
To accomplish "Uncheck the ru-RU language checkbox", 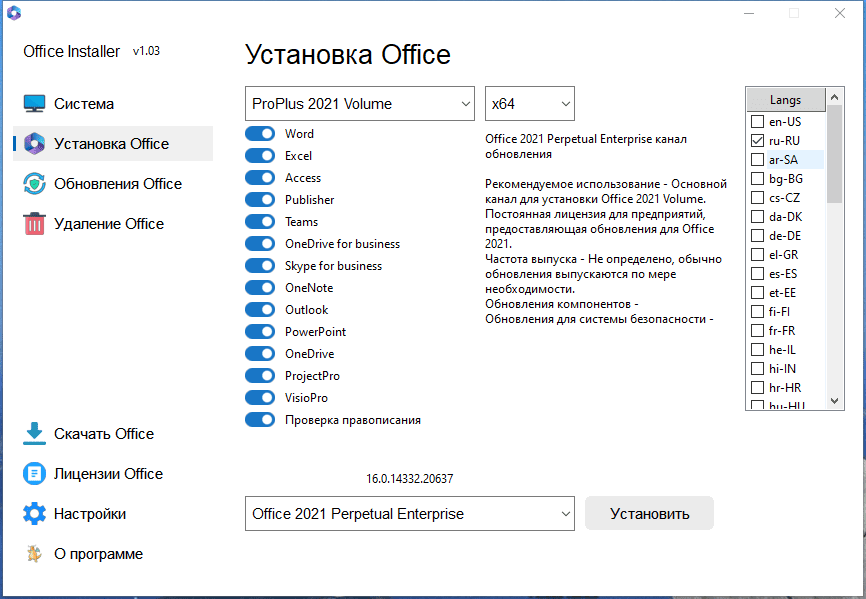I will (758, 140).
